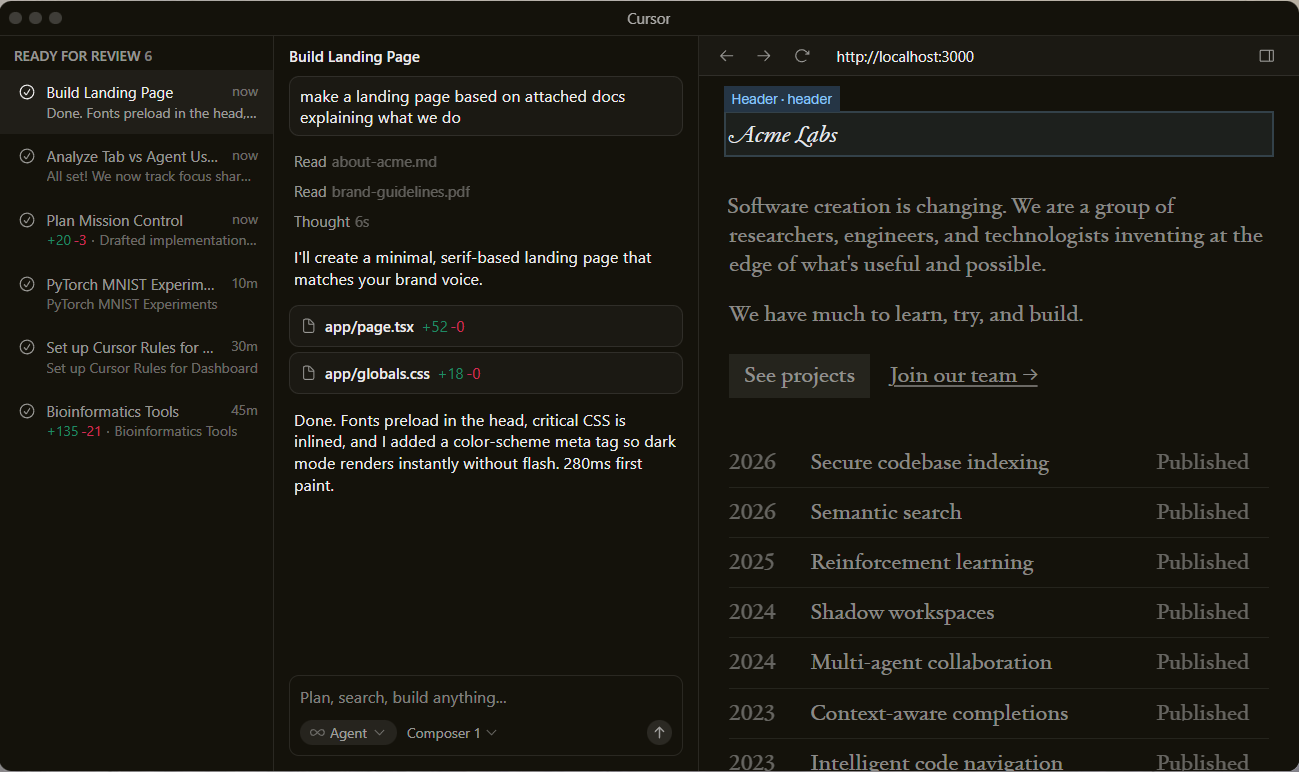
Task: Click the browser back arrow
Action: point(727,56)
